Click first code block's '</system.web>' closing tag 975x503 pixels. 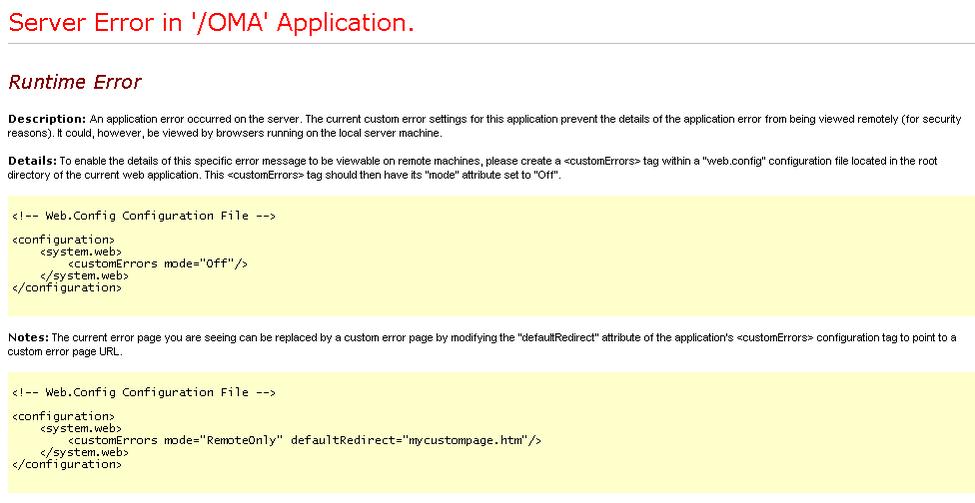pyautogui.click(x=84, y=275)
